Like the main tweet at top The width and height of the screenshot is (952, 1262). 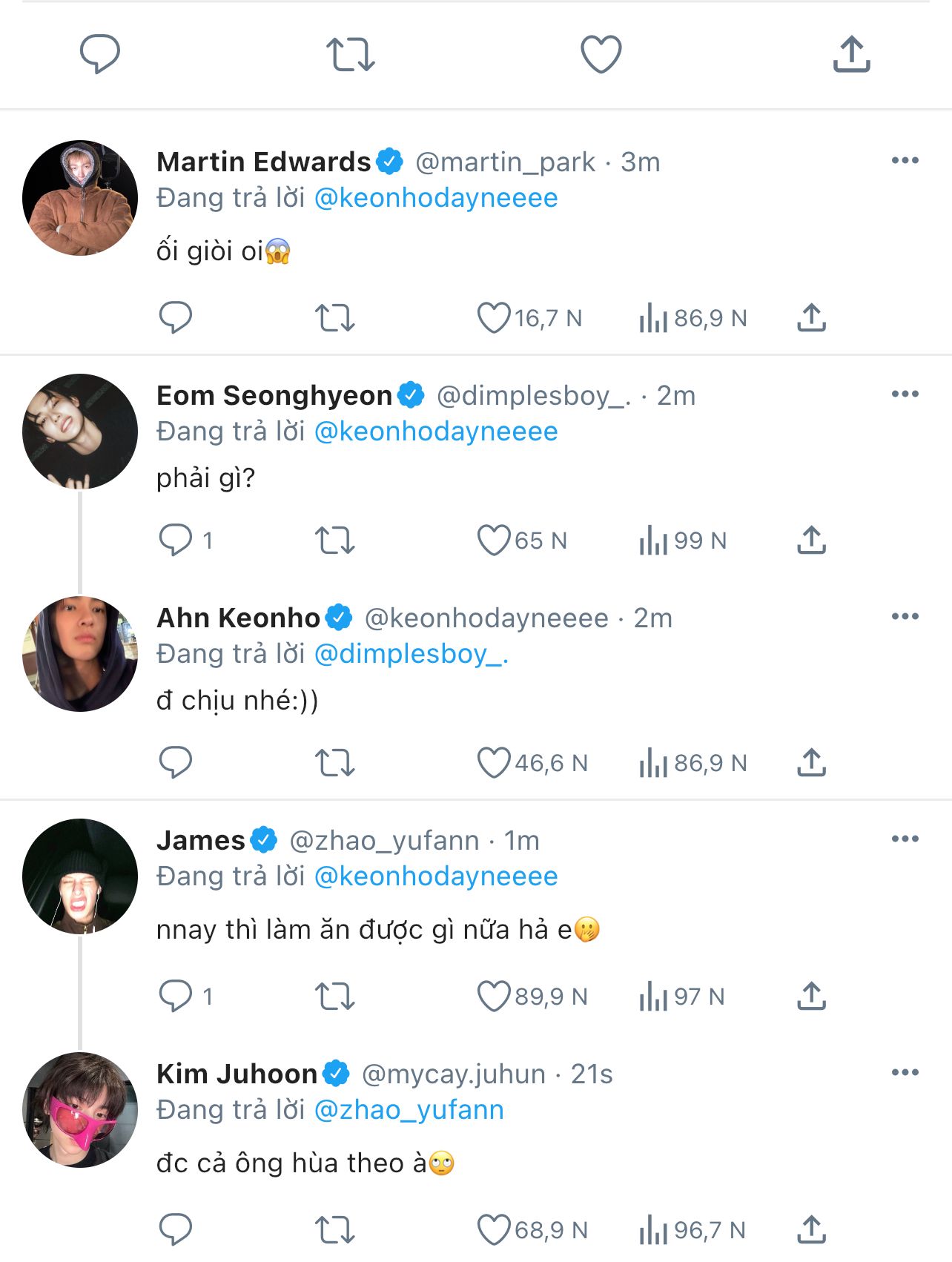point(601,54)
